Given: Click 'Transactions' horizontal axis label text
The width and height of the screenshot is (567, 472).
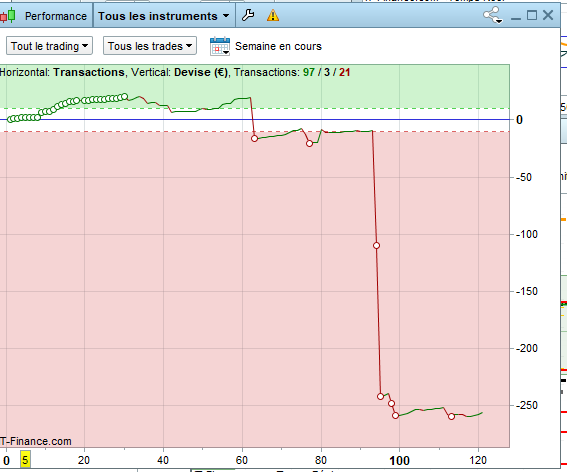Looking at the screenshot, I should 89,72.
